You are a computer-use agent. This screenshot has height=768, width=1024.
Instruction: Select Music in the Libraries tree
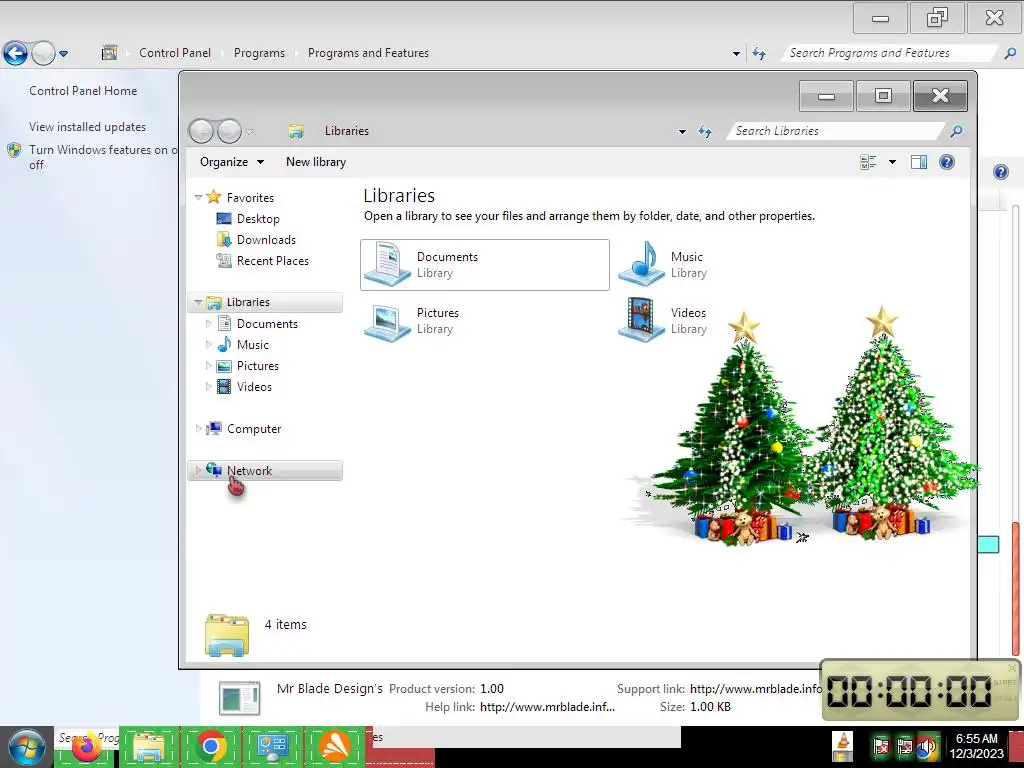(x=253, y=345)
